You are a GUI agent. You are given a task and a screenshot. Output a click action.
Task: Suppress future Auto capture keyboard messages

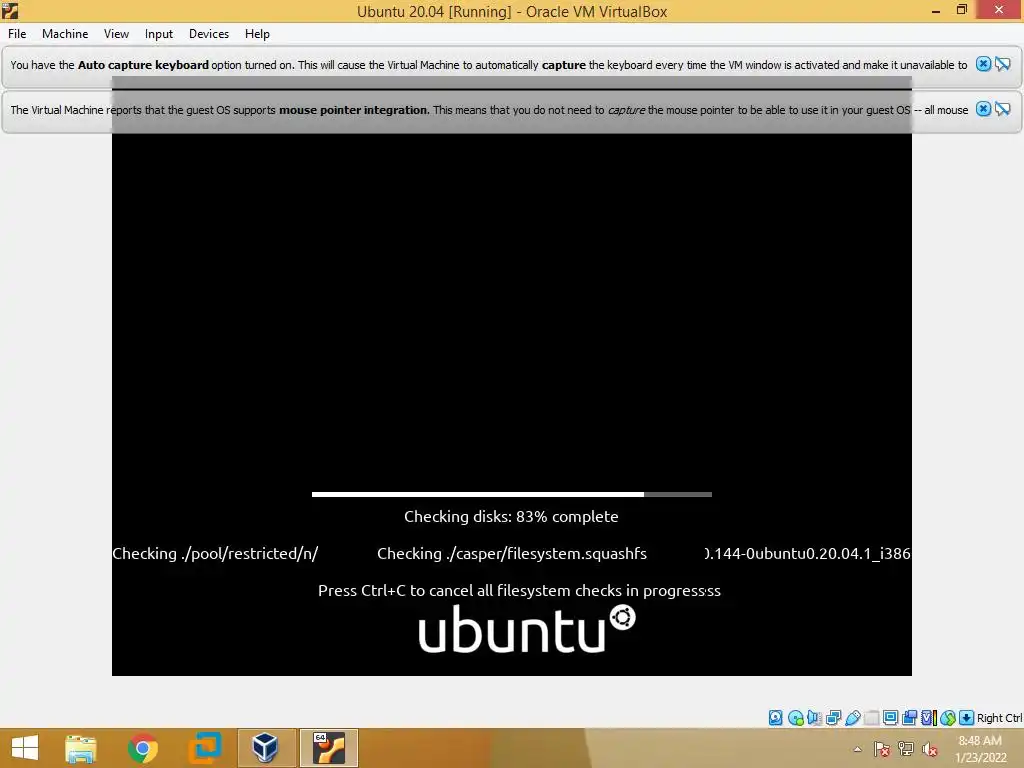(1003, 64)
